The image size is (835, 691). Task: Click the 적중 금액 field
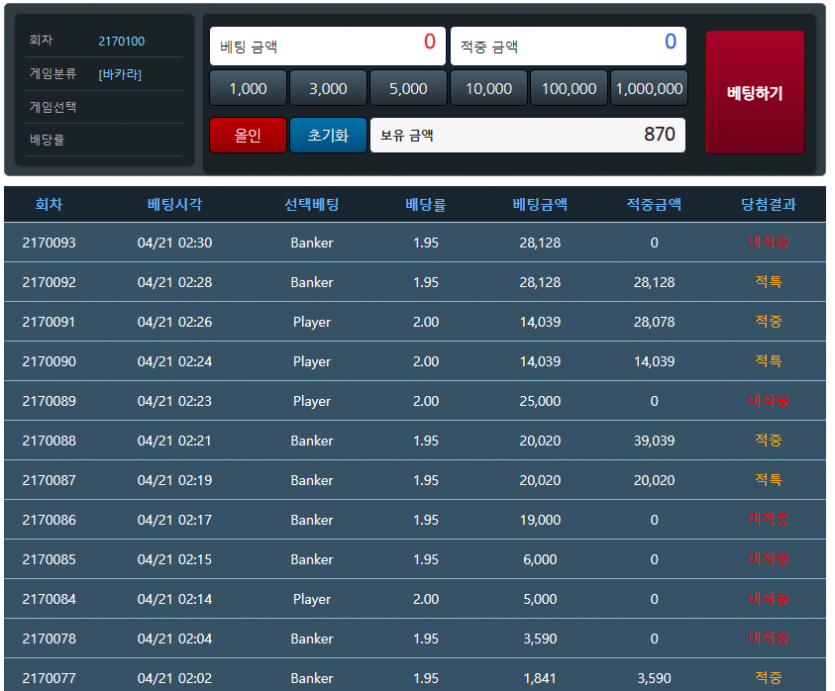pyautogui.click(x=567, y=46)
